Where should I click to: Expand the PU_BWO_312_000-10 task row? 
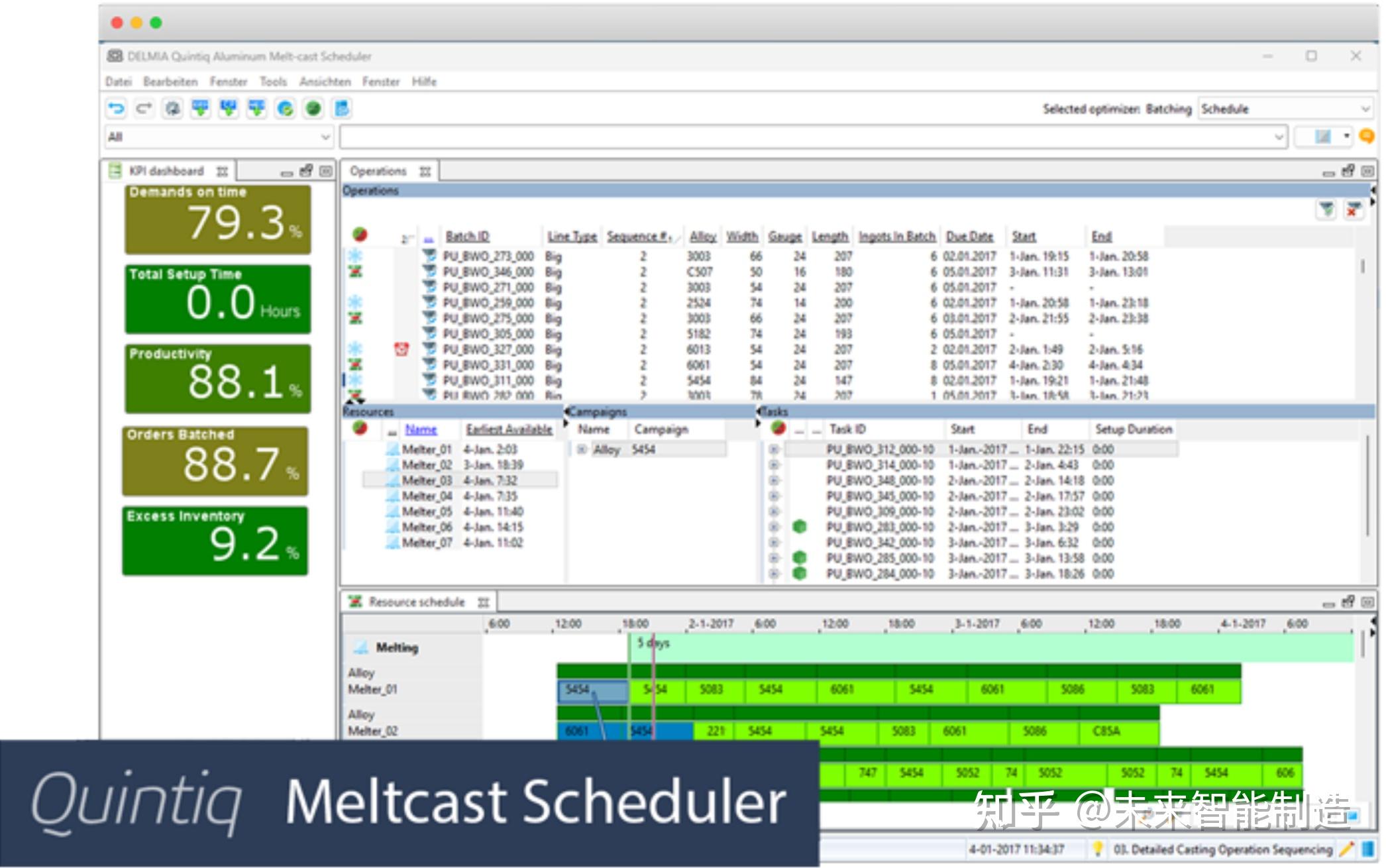773,449
